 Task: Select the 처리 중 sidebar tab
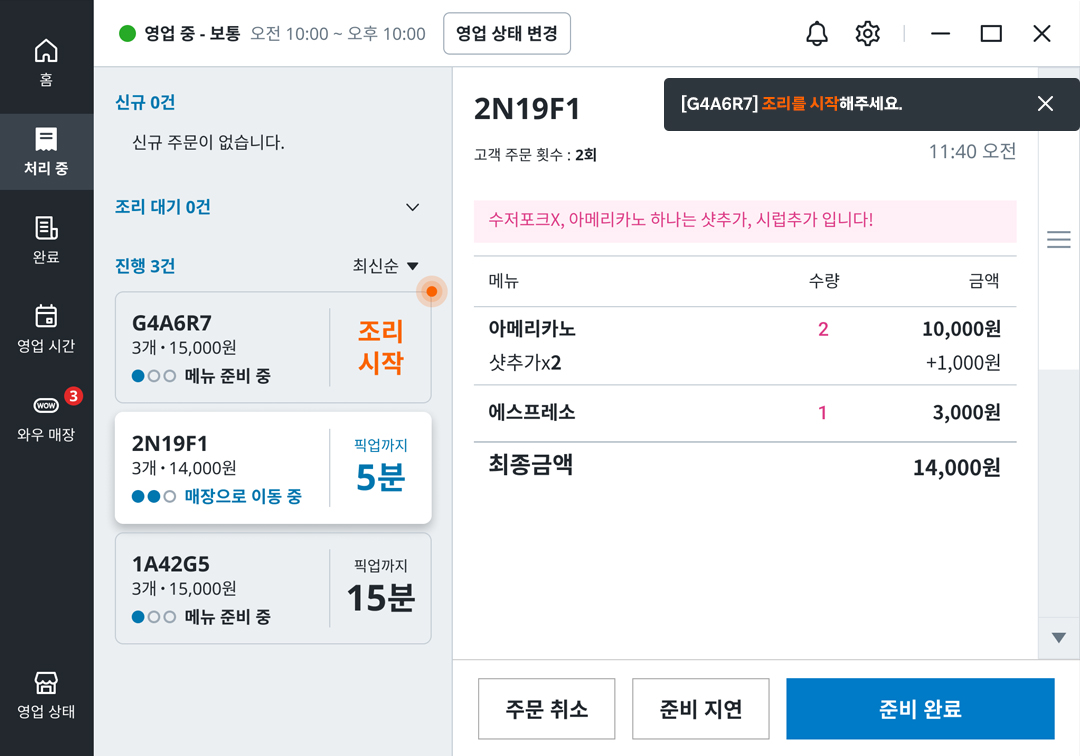[x=46, y=151]
